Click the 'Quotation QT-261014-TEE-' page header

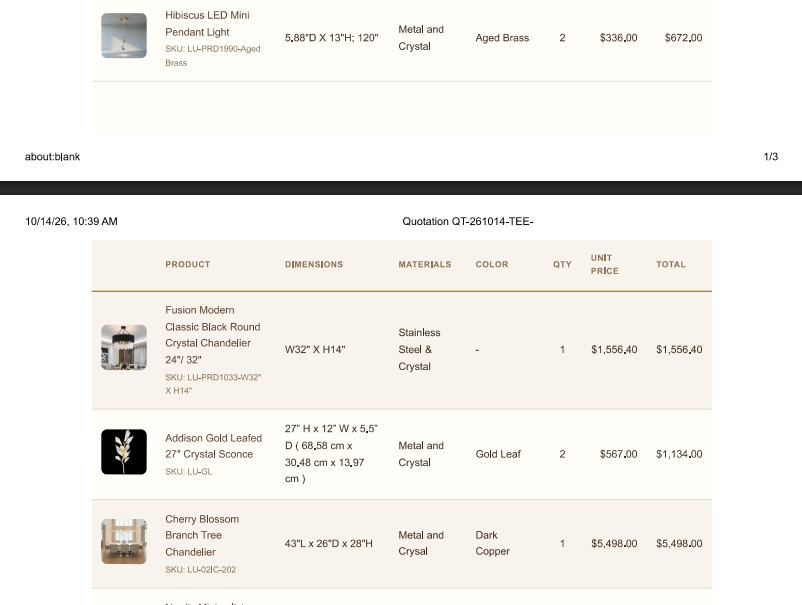[x=467, y=221]
